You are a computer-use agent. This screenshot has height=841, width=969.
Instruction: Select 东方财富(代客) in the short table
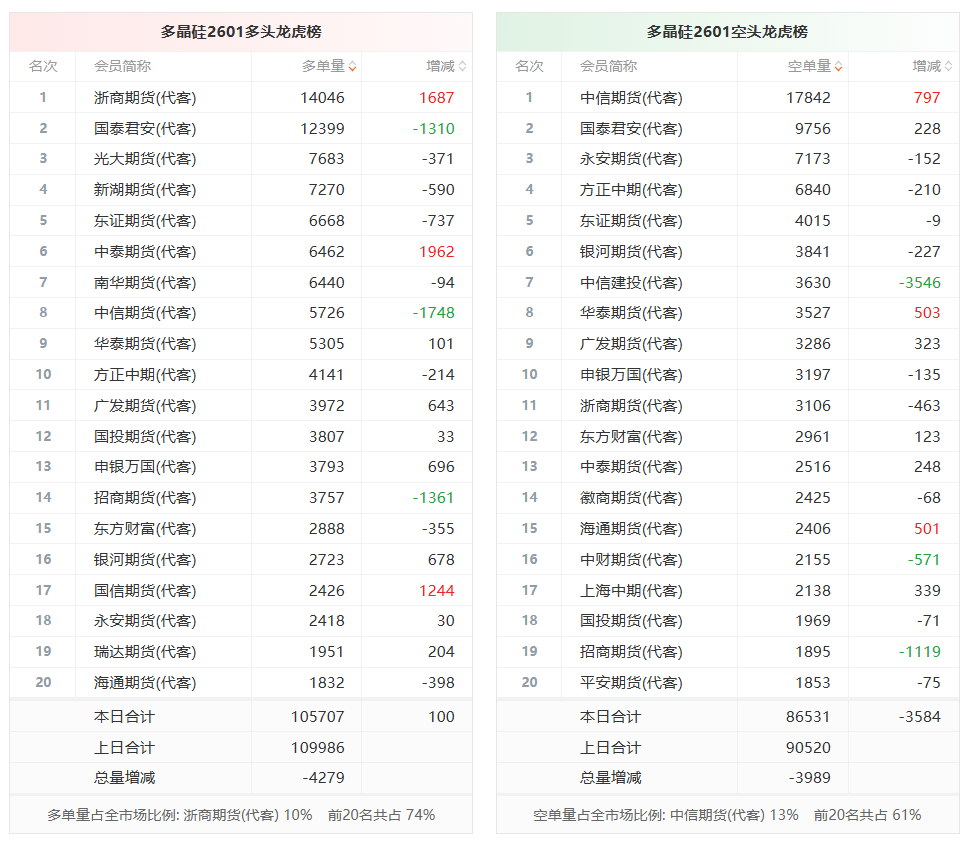tap(631, 437)
